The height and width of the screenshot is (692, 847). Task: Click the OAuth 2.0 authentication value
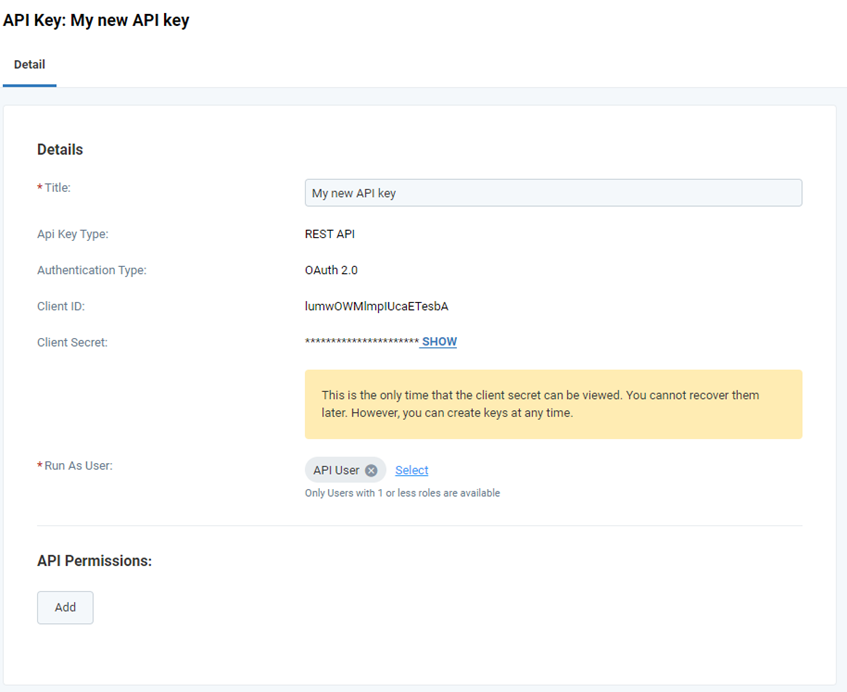[x=331, y=270]
